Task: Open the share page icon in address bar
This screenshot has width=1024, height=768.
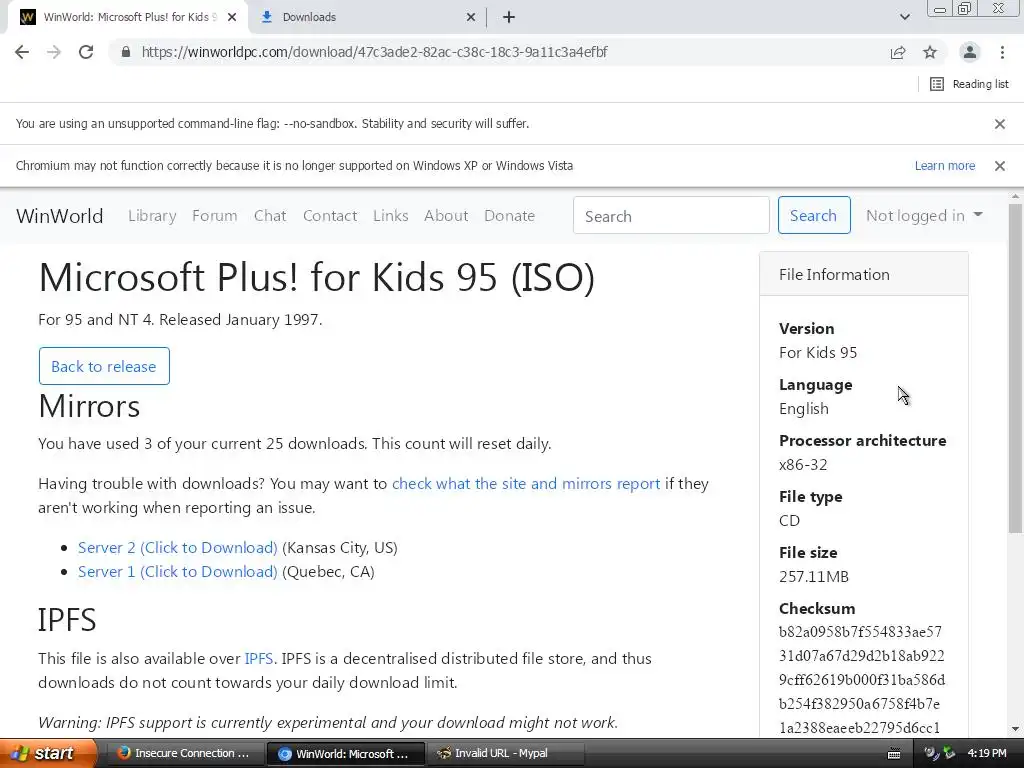Action: click(898, 52)
